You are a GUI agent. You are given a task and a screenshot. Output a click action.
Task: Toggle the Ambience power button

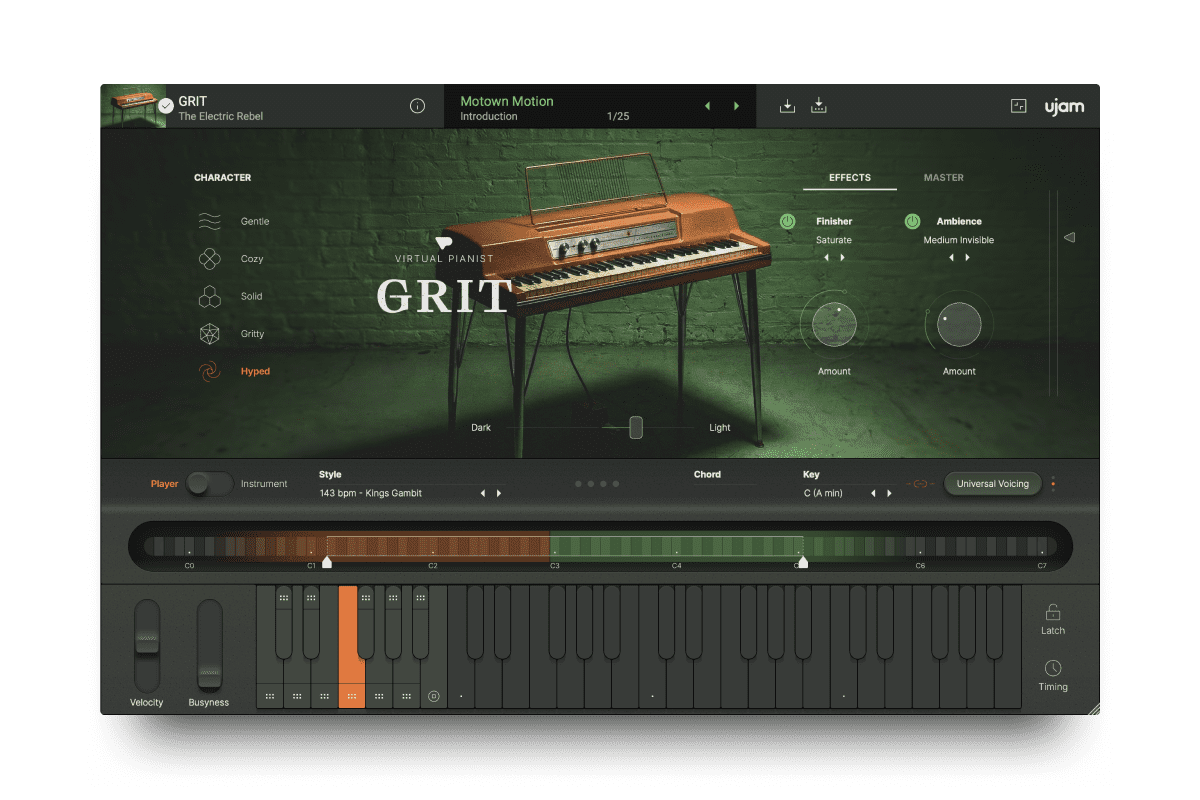pyautogui.click(x=911, y=221)
